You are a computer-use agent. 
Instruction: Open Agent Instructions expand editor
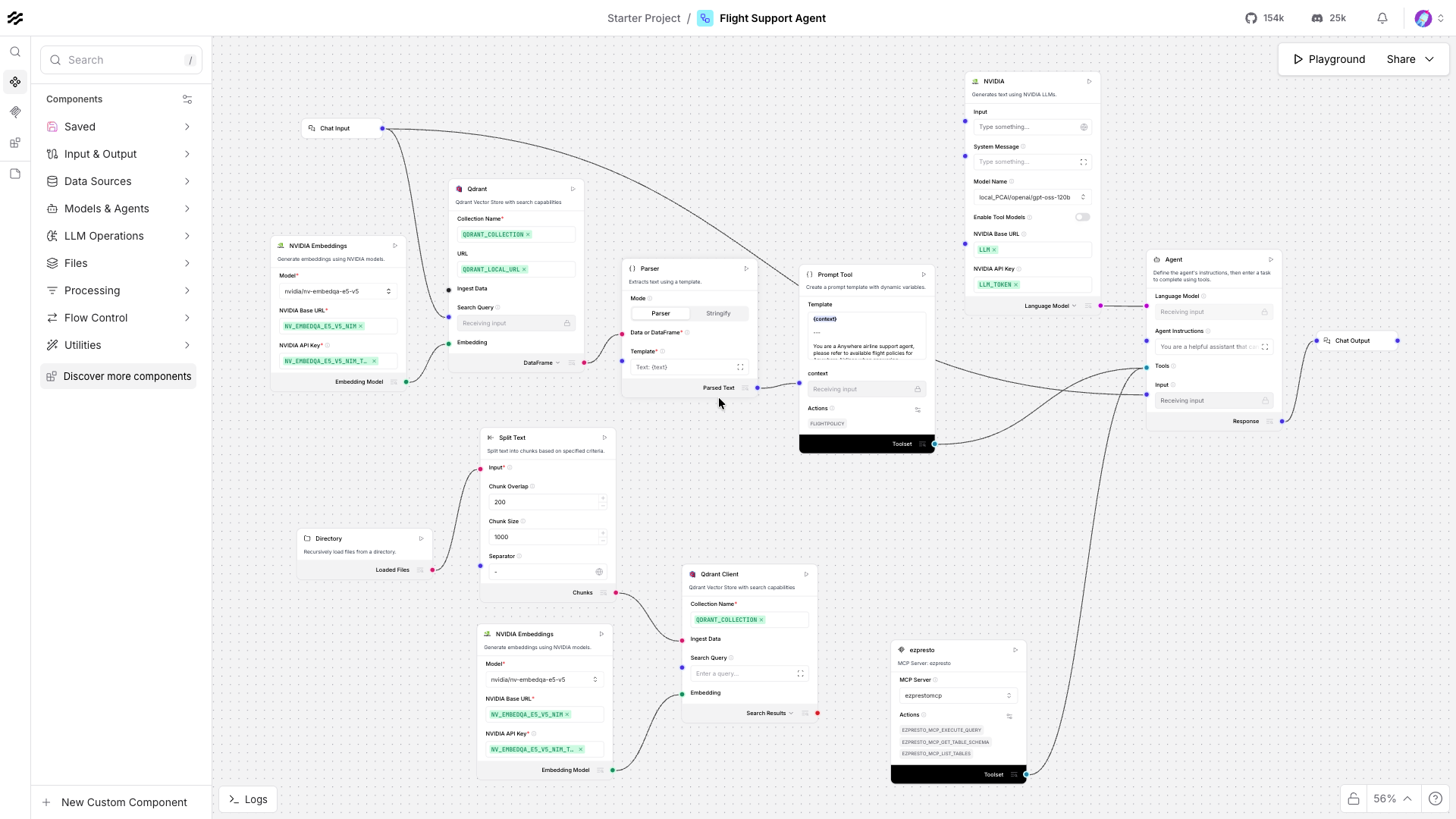1265,347
